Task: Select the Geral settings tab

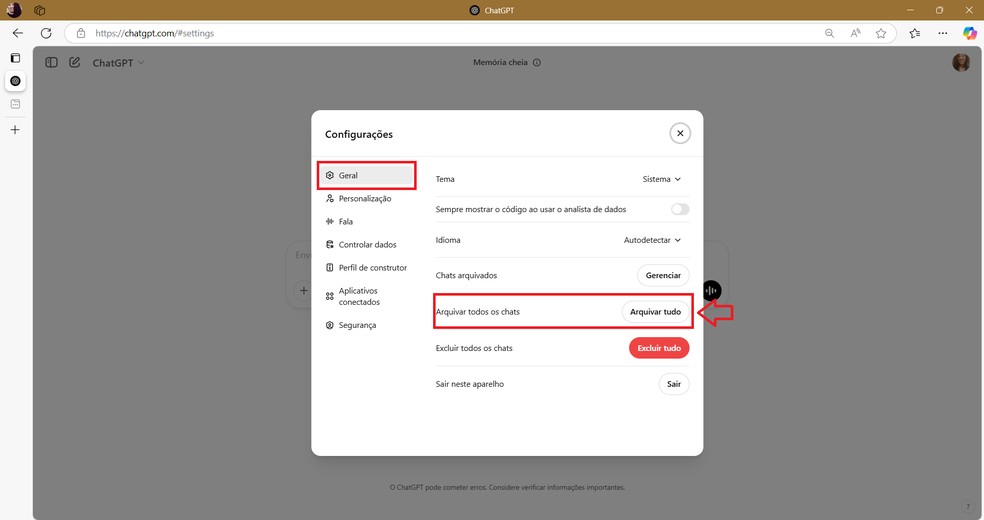Action: [366, 176]
